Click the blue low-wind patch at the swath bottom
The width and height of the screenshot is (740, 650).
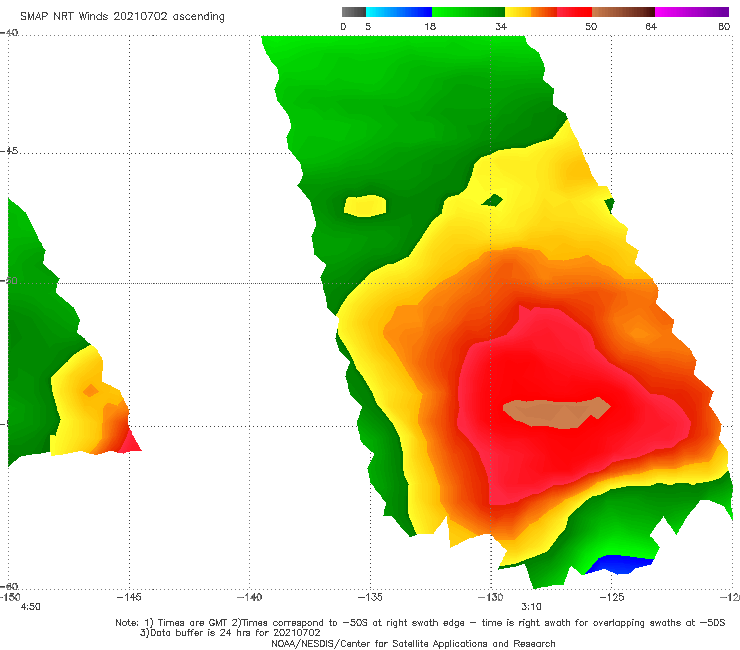coord(621,565)
